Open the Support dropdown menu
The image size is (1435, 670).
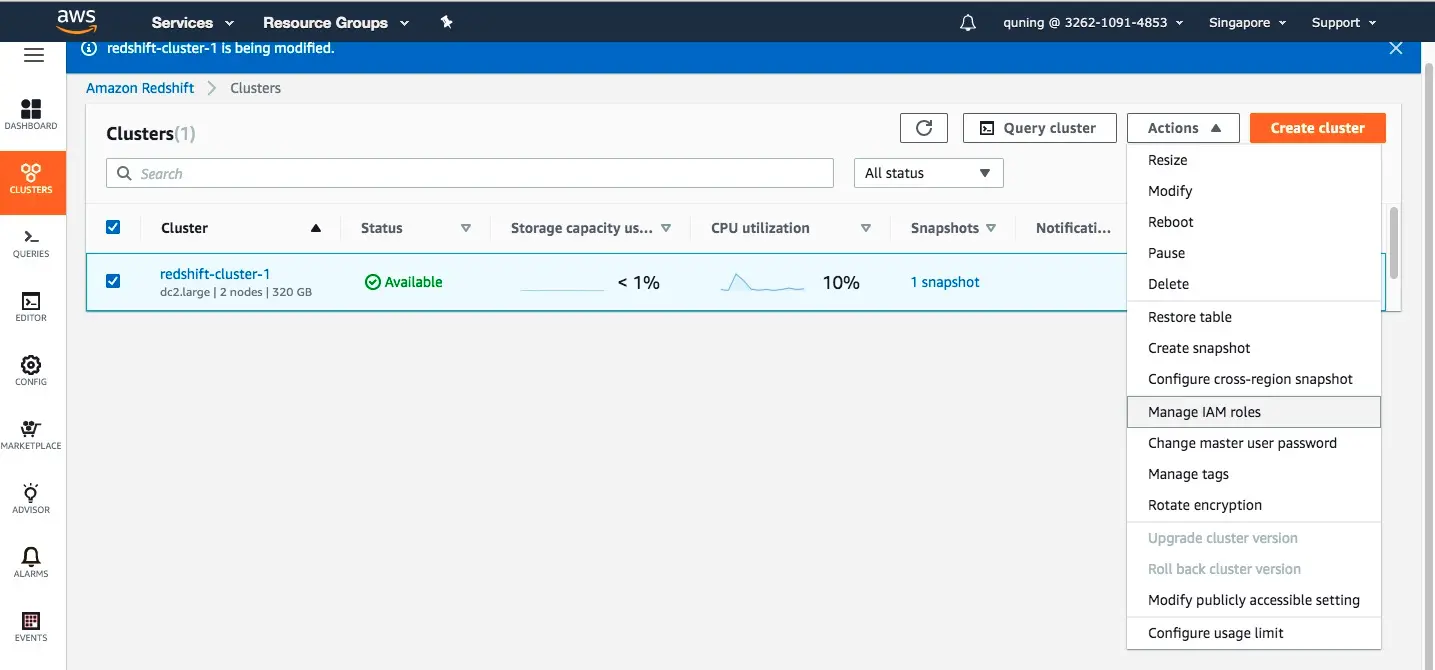tap(1344, 22)
